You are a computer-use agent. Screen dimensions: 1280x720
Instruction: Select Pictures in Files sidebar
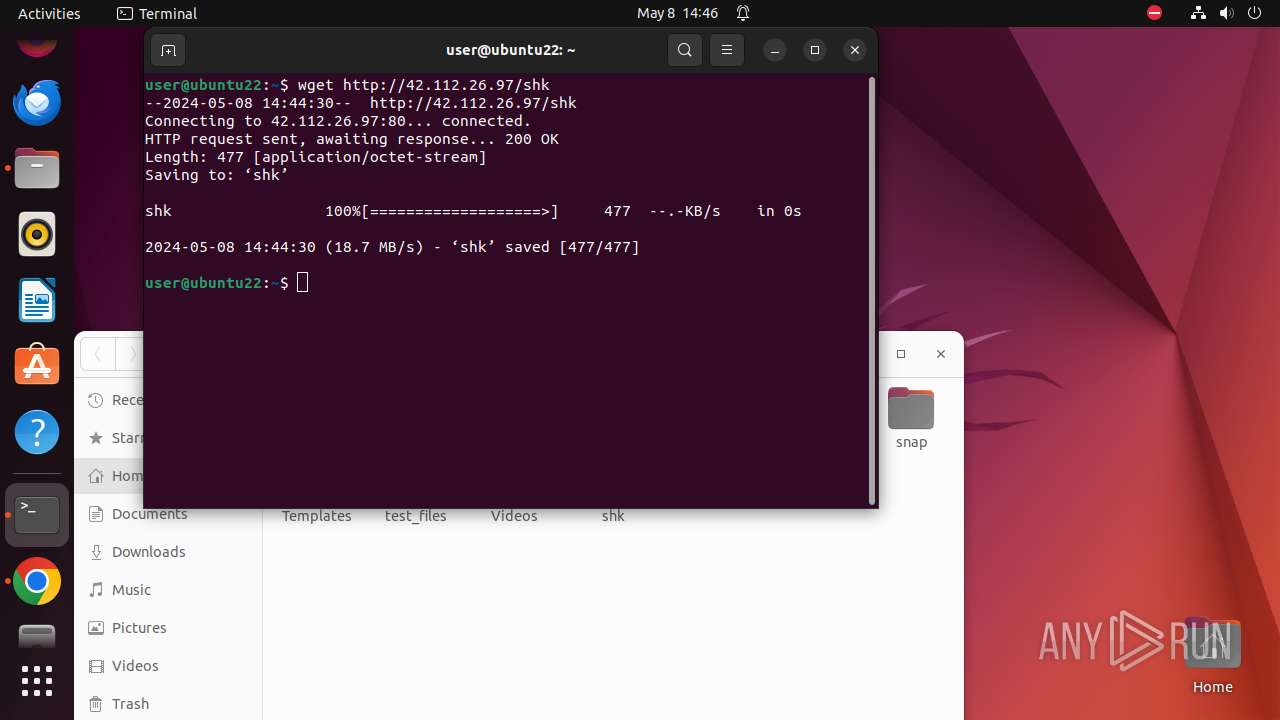(x=168, y=628)
